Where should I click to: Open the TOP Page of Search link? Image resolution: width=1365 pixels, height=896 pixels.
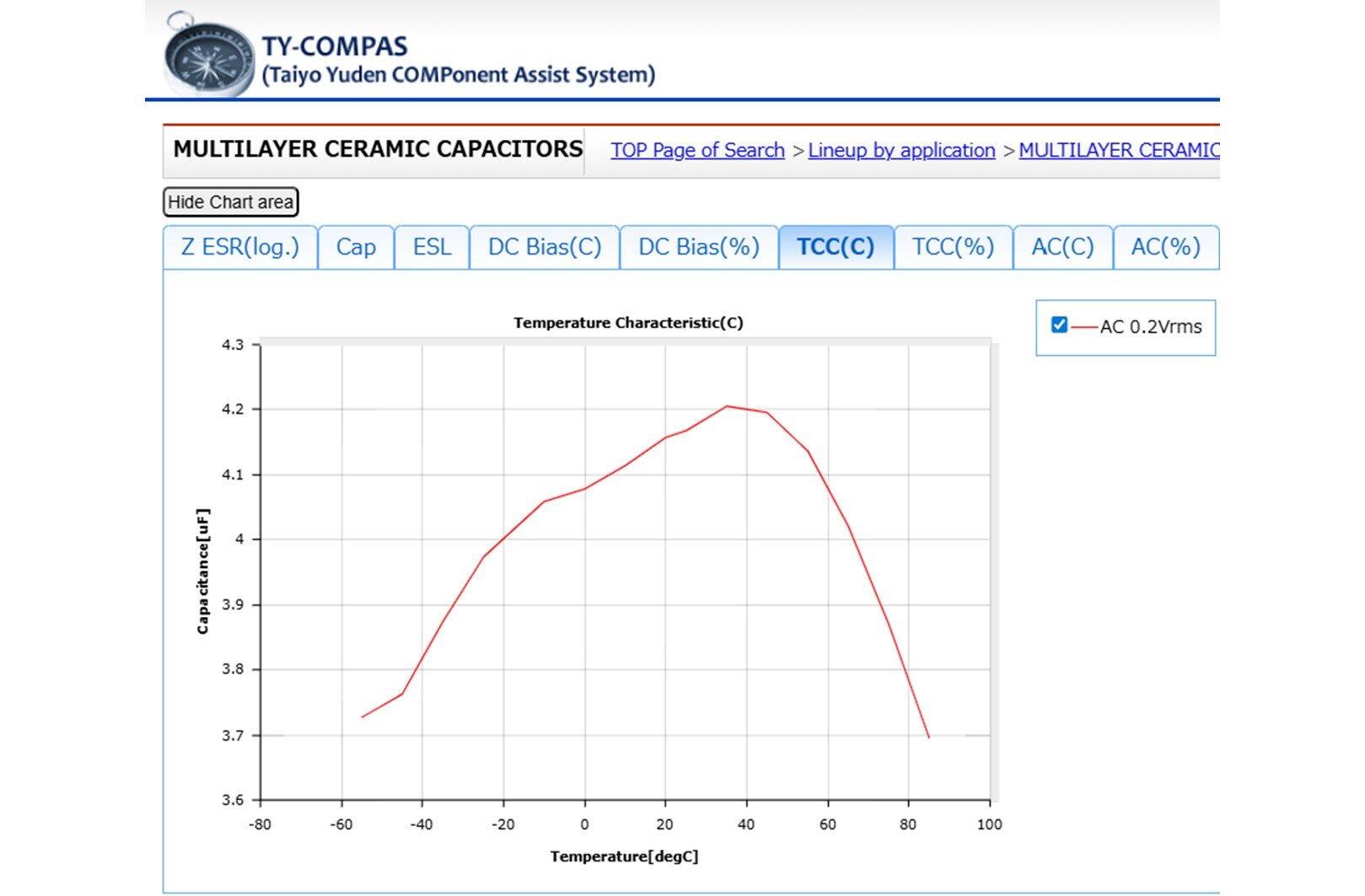click(697, 150)
